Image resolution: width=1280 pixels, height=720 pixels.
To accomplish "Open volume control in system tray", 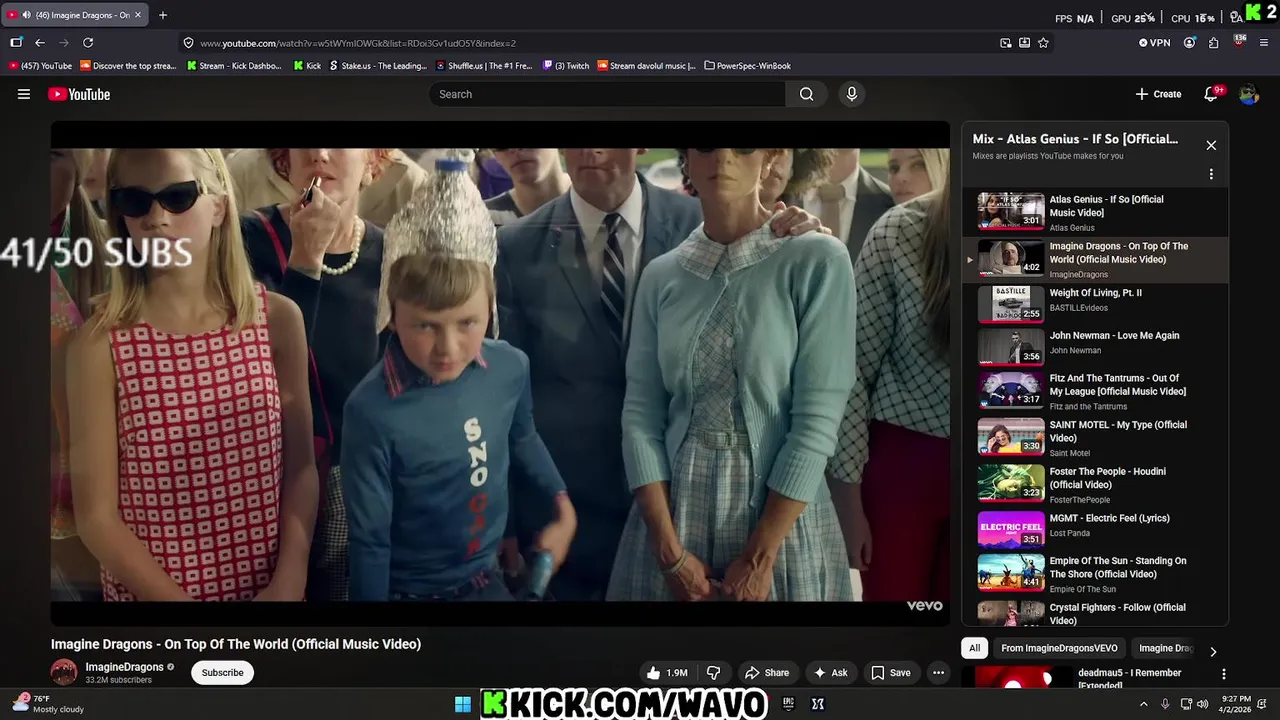I will pyautogui.click(x=1201, y=704).
